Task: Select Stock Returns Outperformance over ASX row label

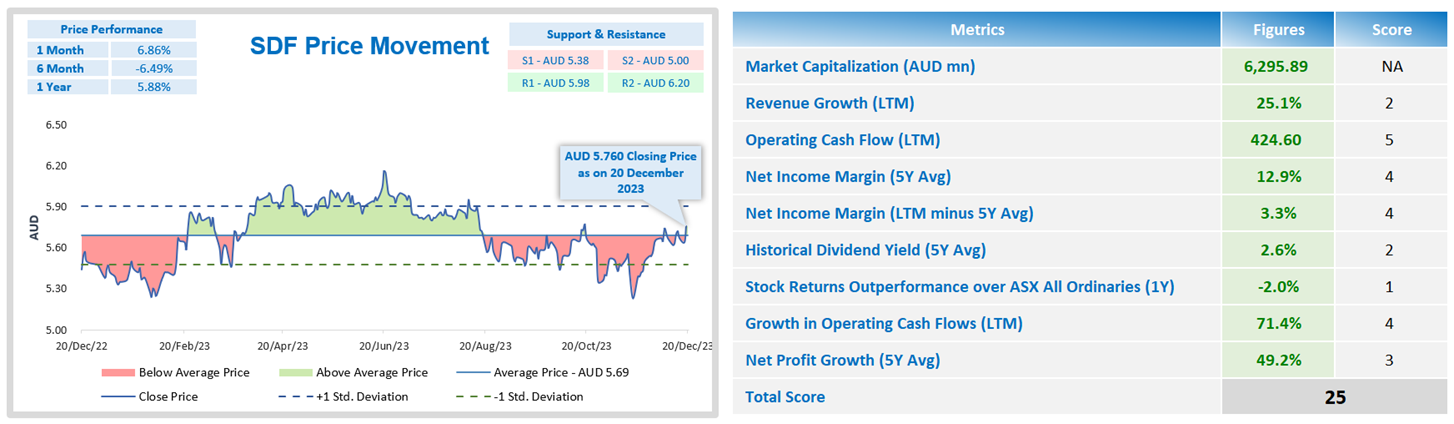Action: [960, 287]
